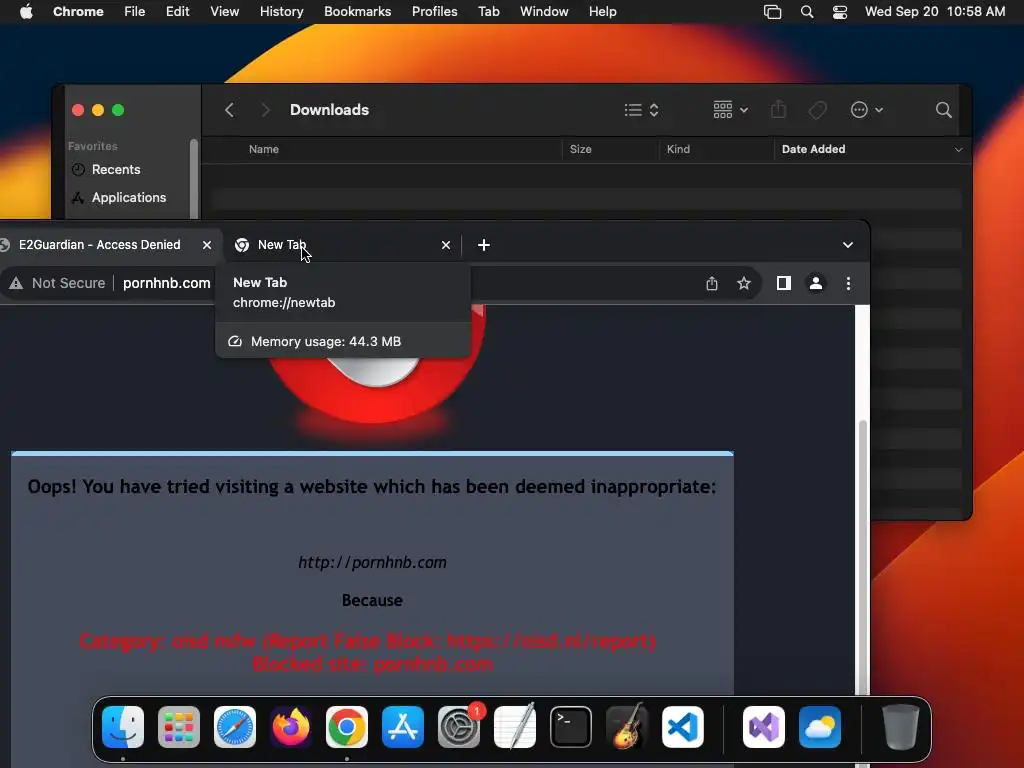This screenshot has width=1024, height=768.
Task: Open Chrome three-dot menu
Action: tap(848, 283)
